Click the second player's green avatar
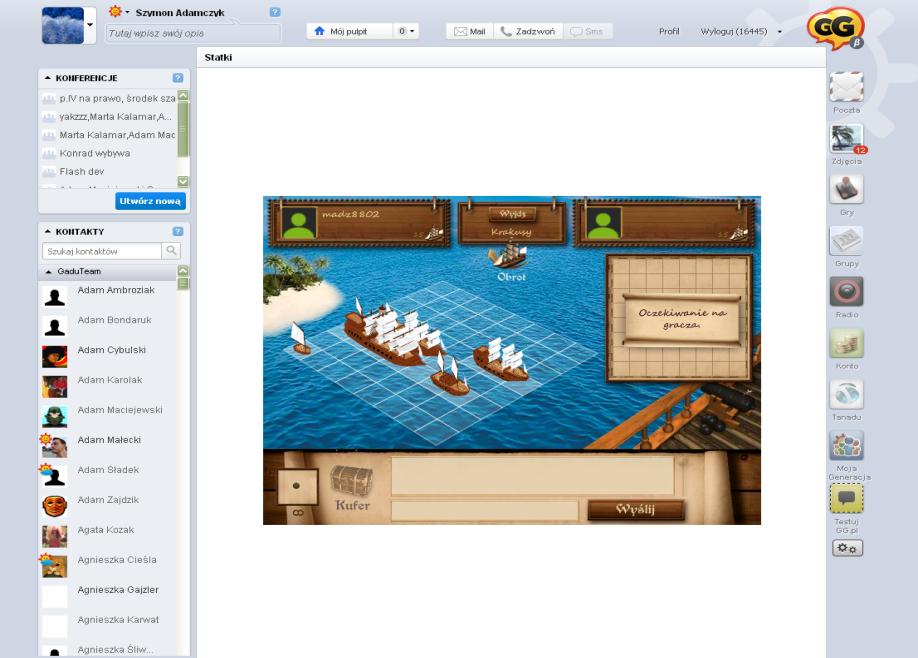This screenshot has height=658, width=918. 604,222
